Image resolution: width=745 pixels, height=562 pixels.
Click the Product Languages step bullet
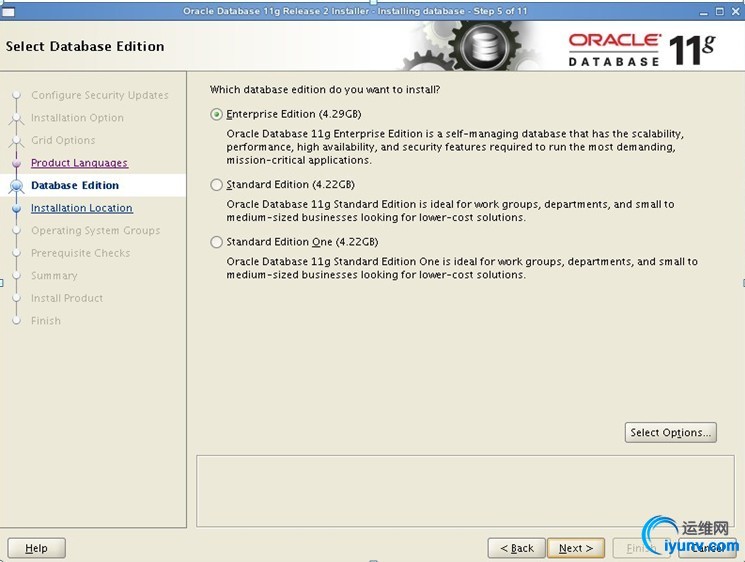pos(17,163)
